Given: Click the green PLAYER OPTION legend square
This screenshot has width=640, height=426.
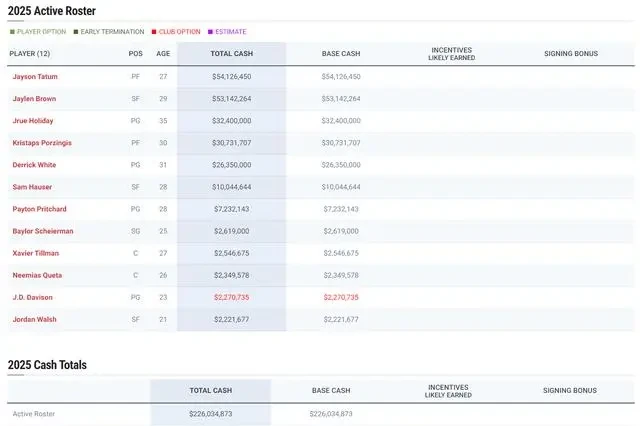Looking at the screenshot, I should point(12,32).
